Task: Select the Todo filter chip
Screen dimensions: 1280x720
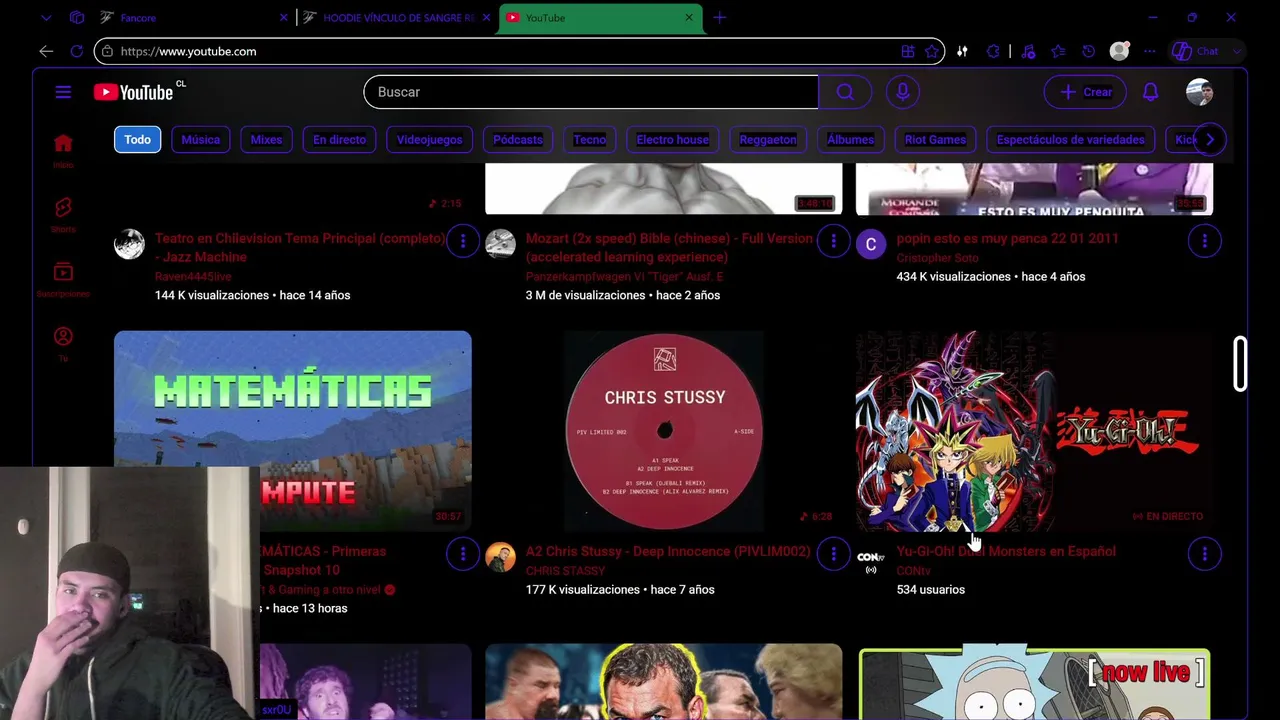Action: pyautogui.click(x=137, y=140)
